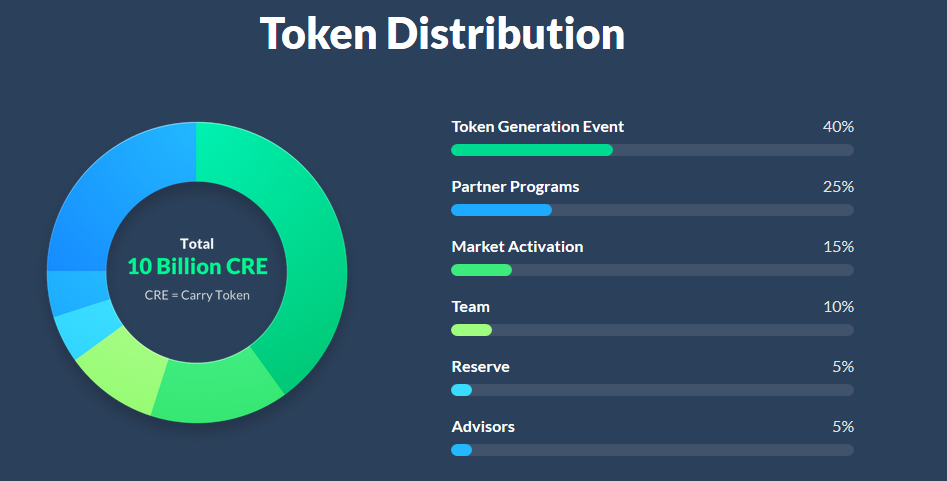
Task: Click the Advisors progress bar
Action: (x=652, y=450)
